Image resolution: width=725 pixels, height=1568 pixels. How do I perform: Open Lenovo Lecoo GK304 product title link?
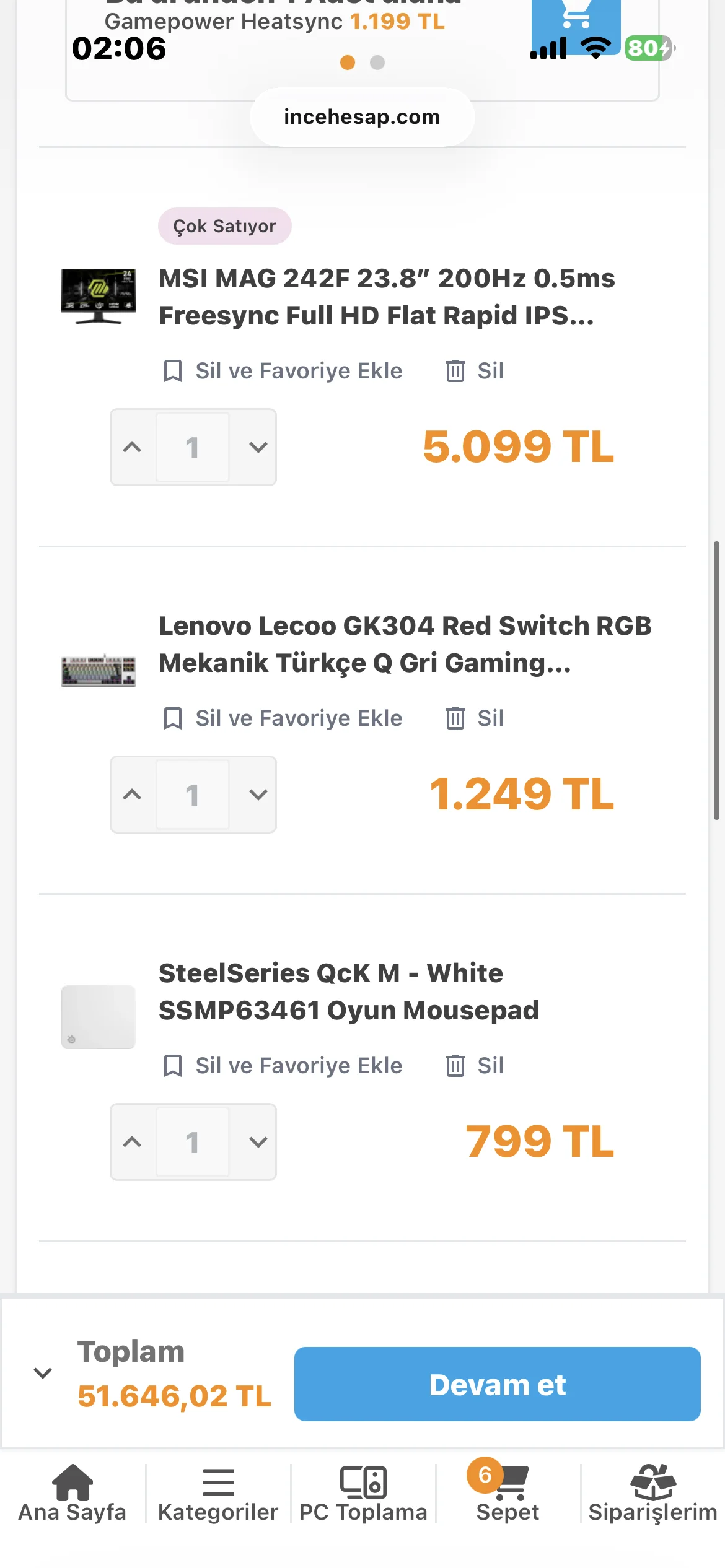(x=405, y=644)
